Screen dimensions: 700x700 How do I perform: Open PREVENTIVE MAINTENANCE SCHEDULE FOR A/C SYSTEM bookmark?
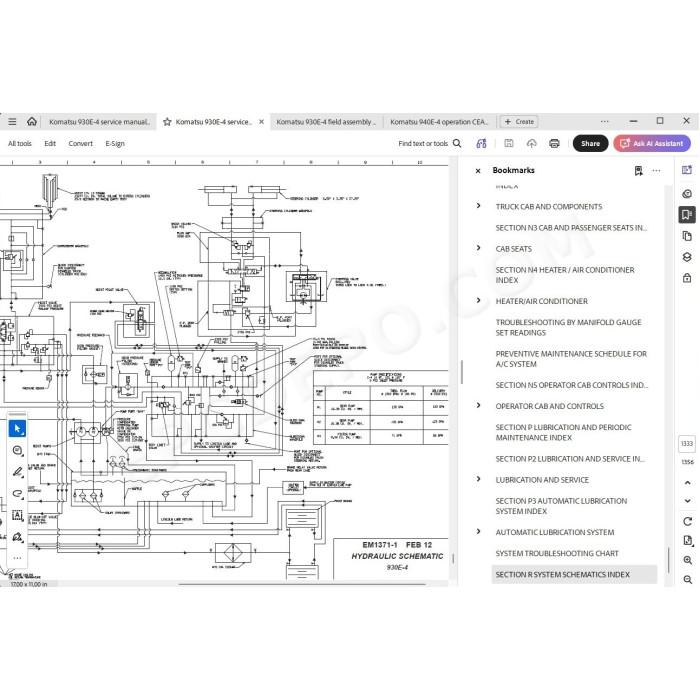coord(571,359)
